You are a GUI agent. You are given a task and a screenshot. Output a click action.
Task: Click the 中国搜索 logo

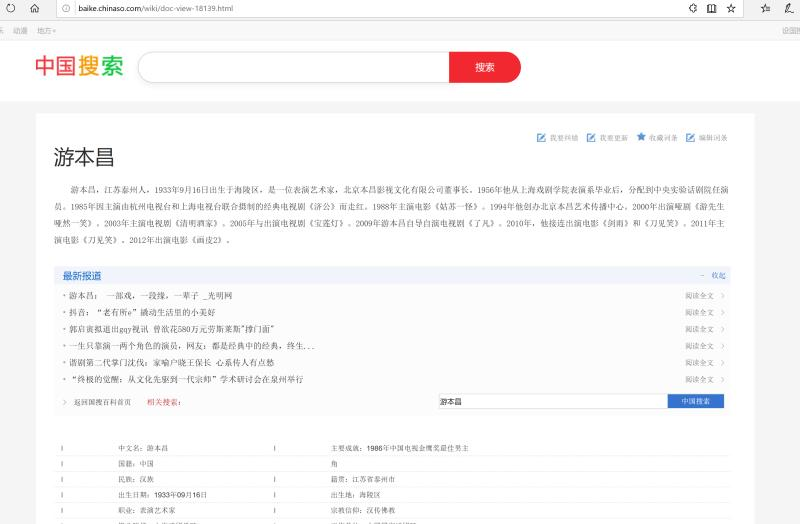point(79,66)
